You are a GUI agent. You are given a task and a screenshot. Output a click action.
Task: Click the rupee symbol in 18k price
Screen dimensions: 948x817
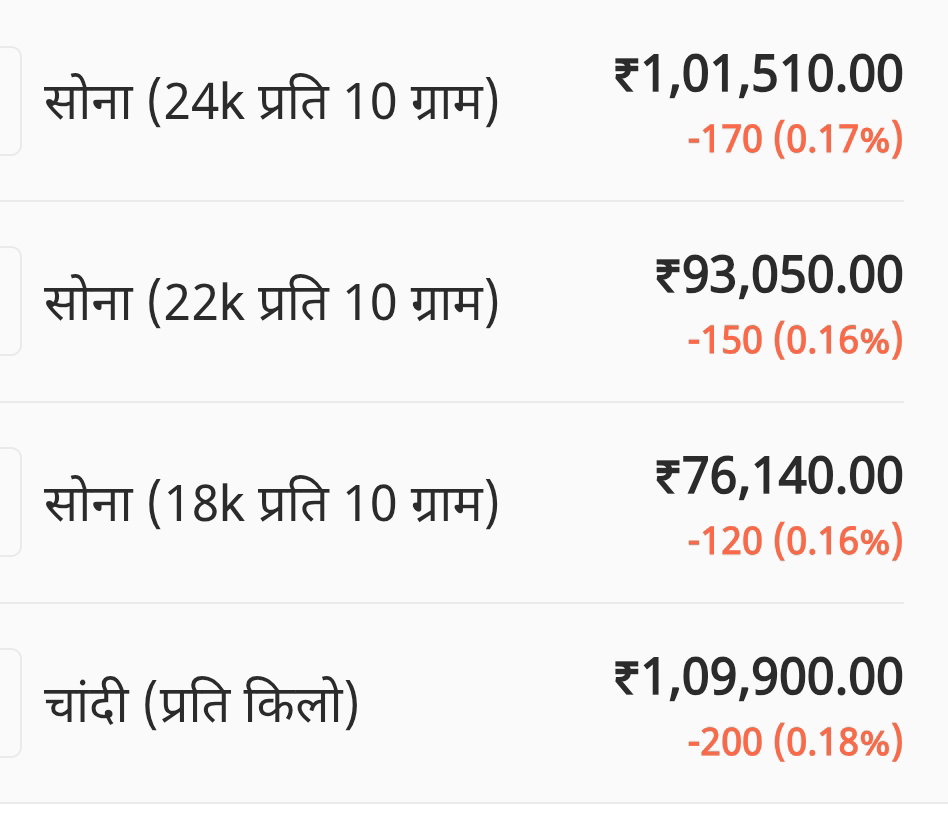pos(668,476)
